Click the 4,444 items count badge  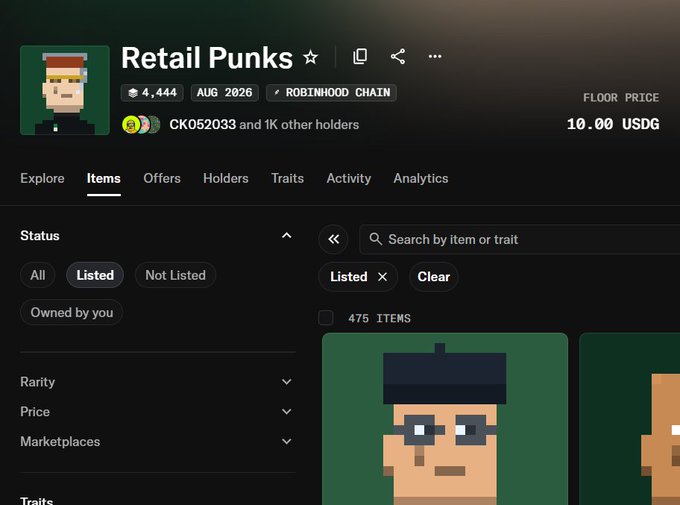tap(152, 92)
